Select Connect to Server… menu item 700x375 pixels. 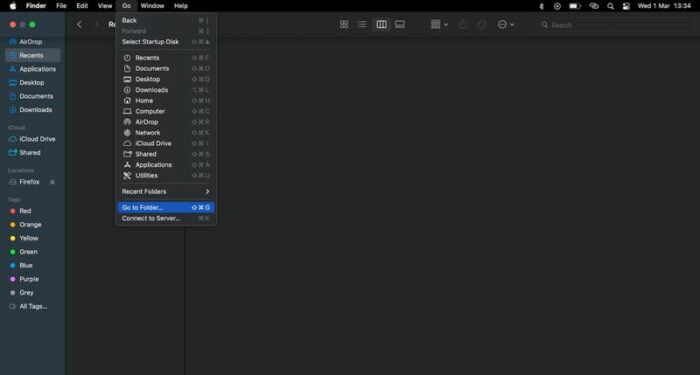coord(166,218)
